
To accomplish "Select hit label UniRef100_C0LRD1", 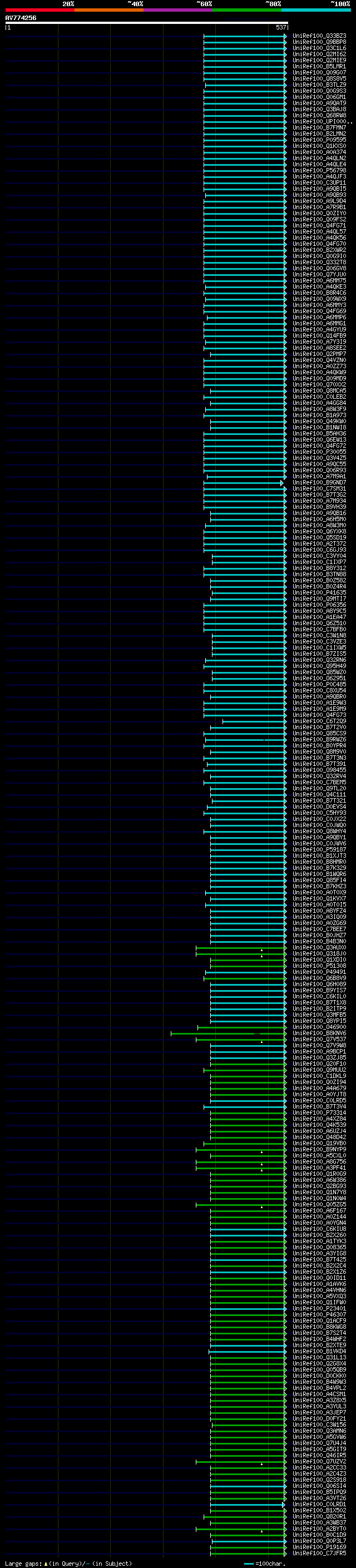I will point(319,1504).
